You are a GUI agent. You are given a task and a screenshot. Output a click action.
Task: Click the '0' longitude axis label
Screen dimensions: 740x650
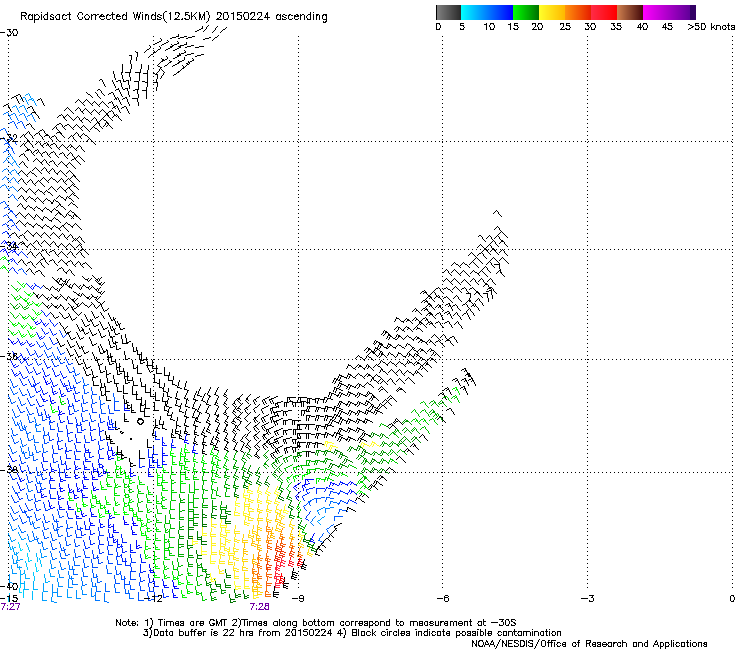(x=732, y=599)
